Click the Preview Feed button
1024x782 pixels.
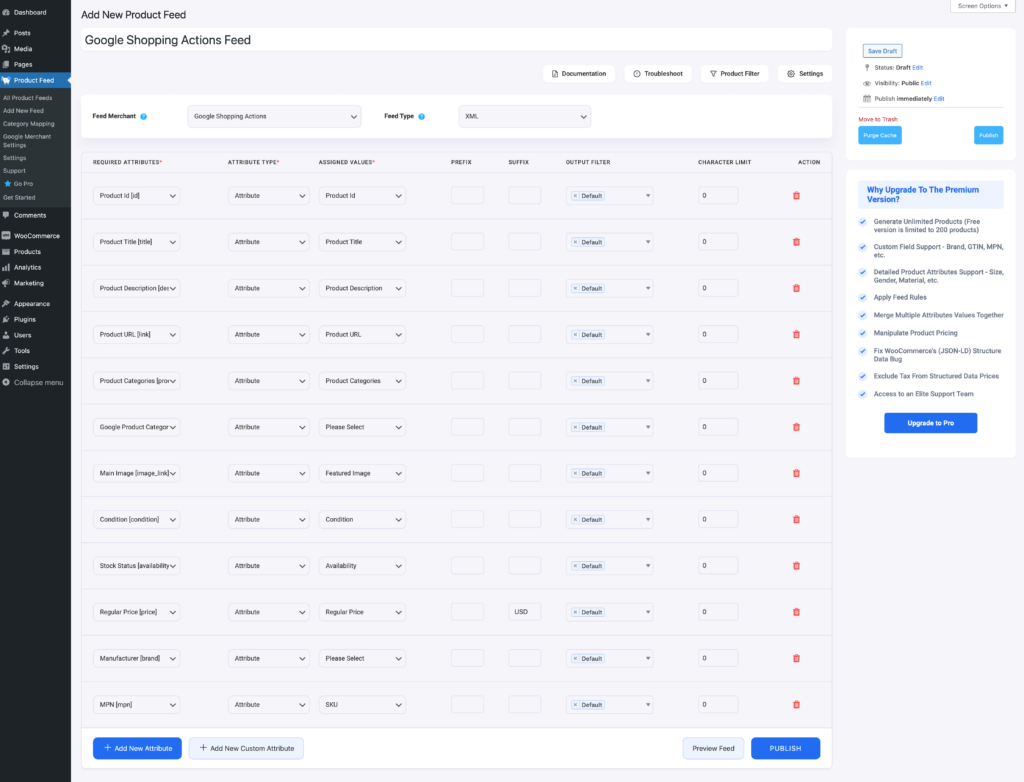click(x=713, y=748)
